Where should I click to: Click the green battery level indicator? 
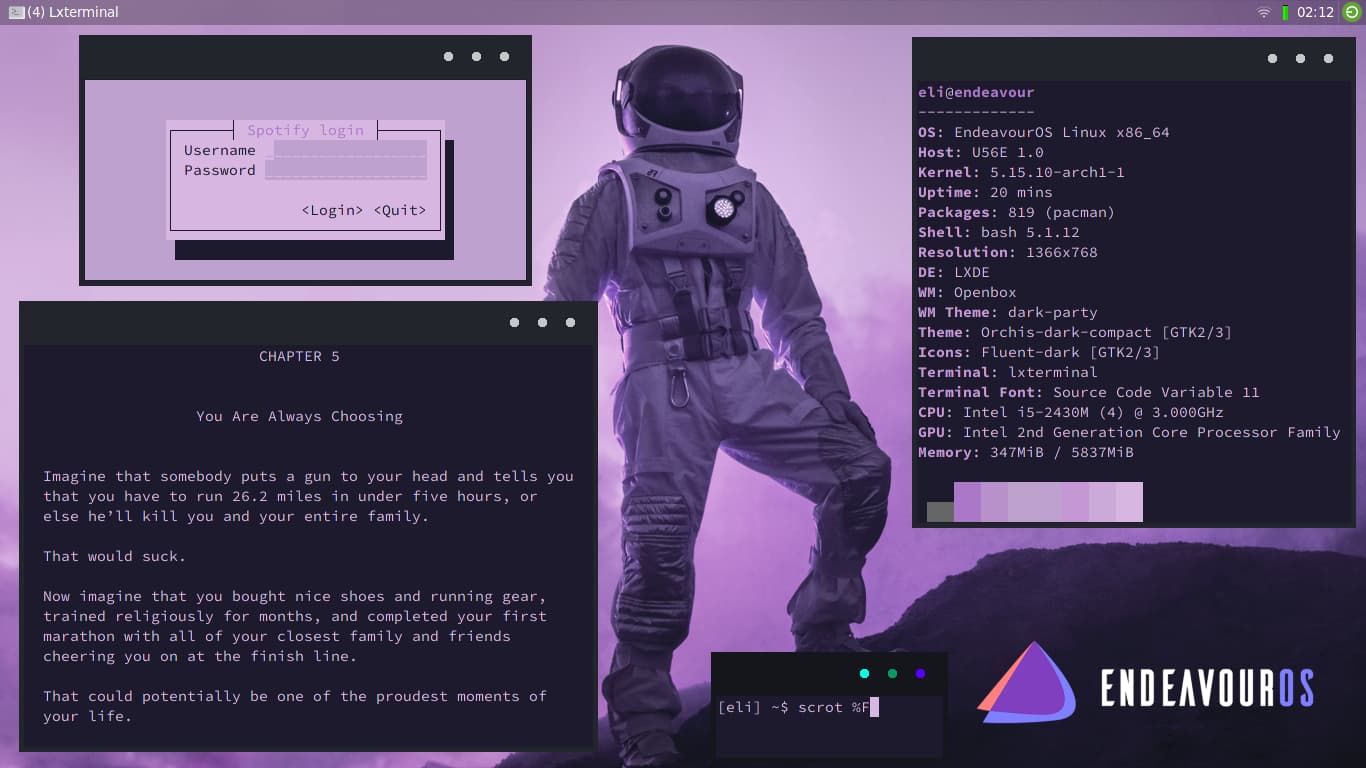coord(1285,13)
